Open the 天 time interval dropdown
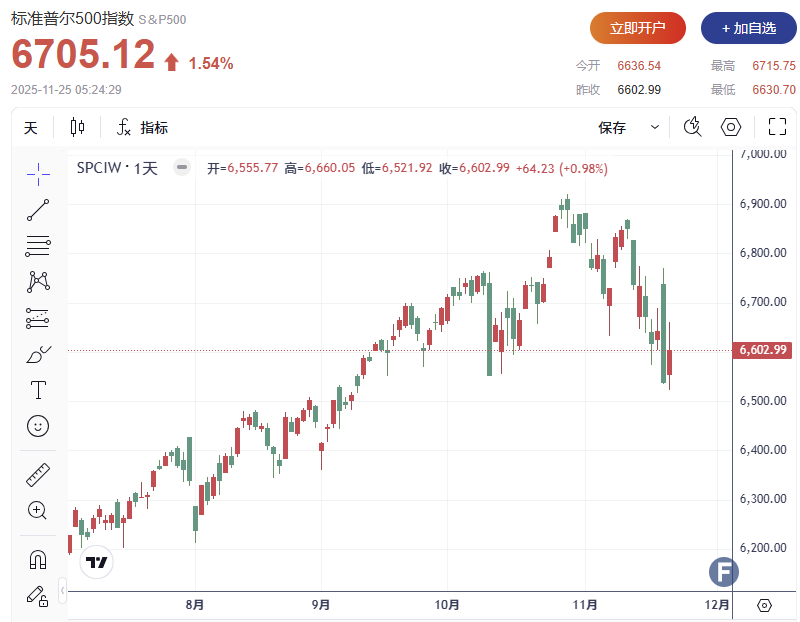This screenshot has height=622, width=800. [x=31, y=128]
